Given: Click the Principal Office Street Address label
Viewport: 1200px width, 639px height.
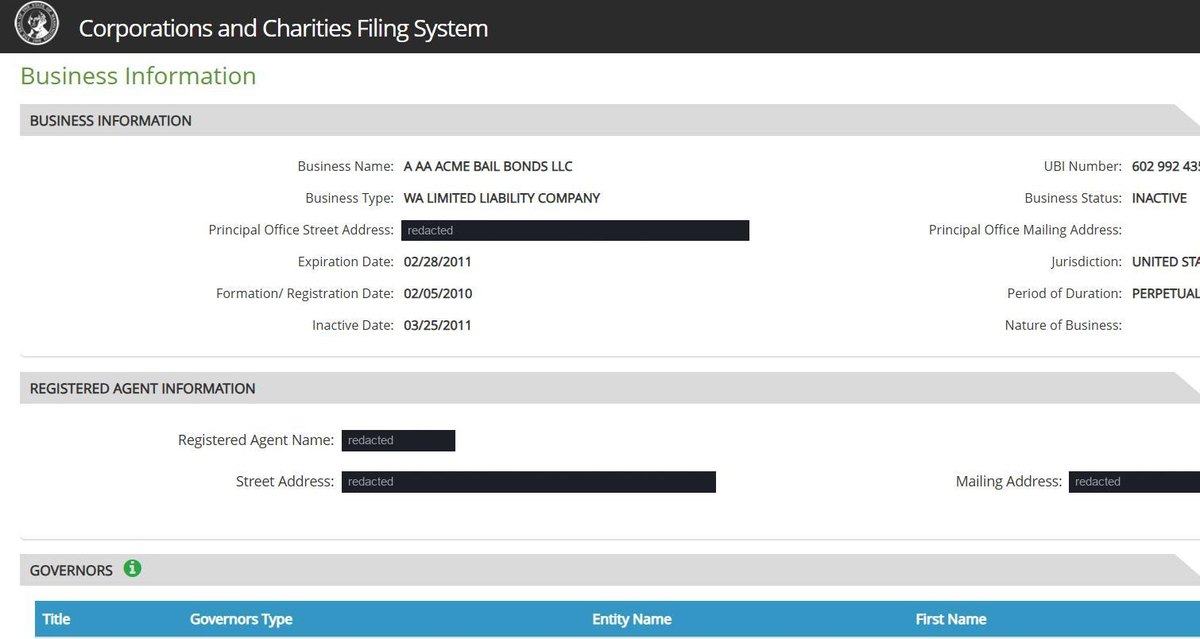Looking at the screenshot, I should click(x=301, y=230).
